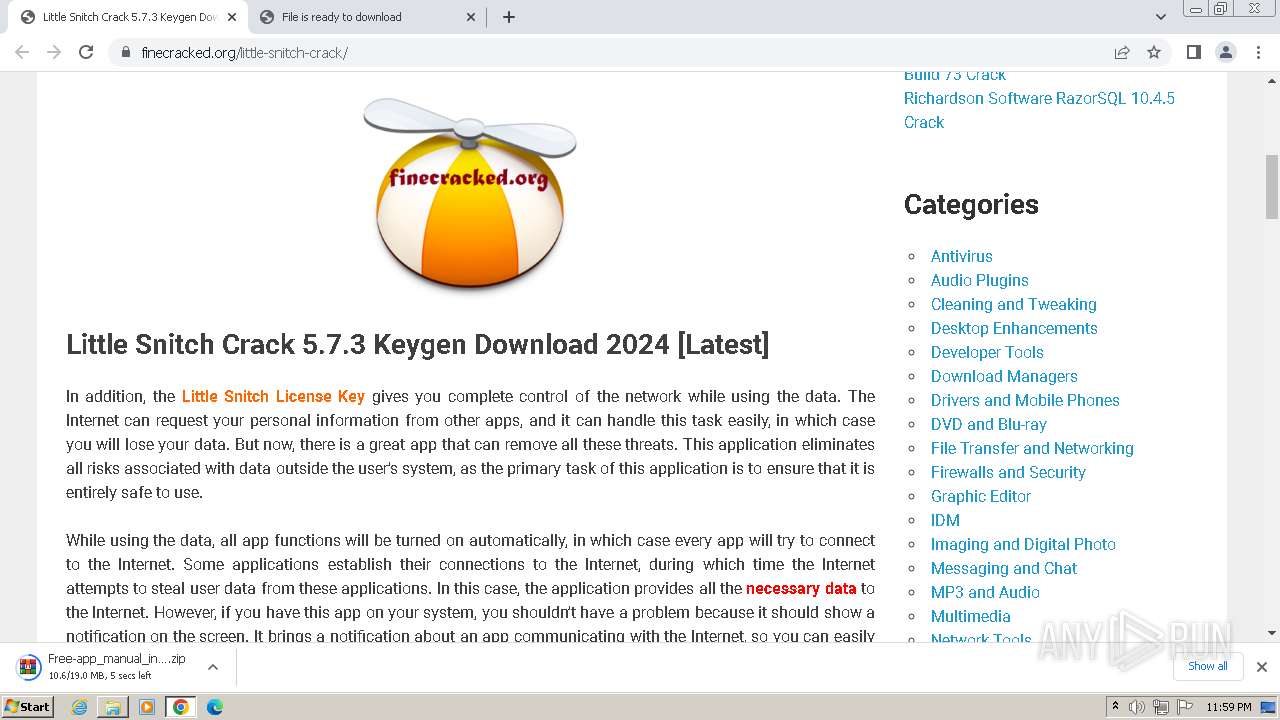Open the IDM category

[x=945, y=520]
